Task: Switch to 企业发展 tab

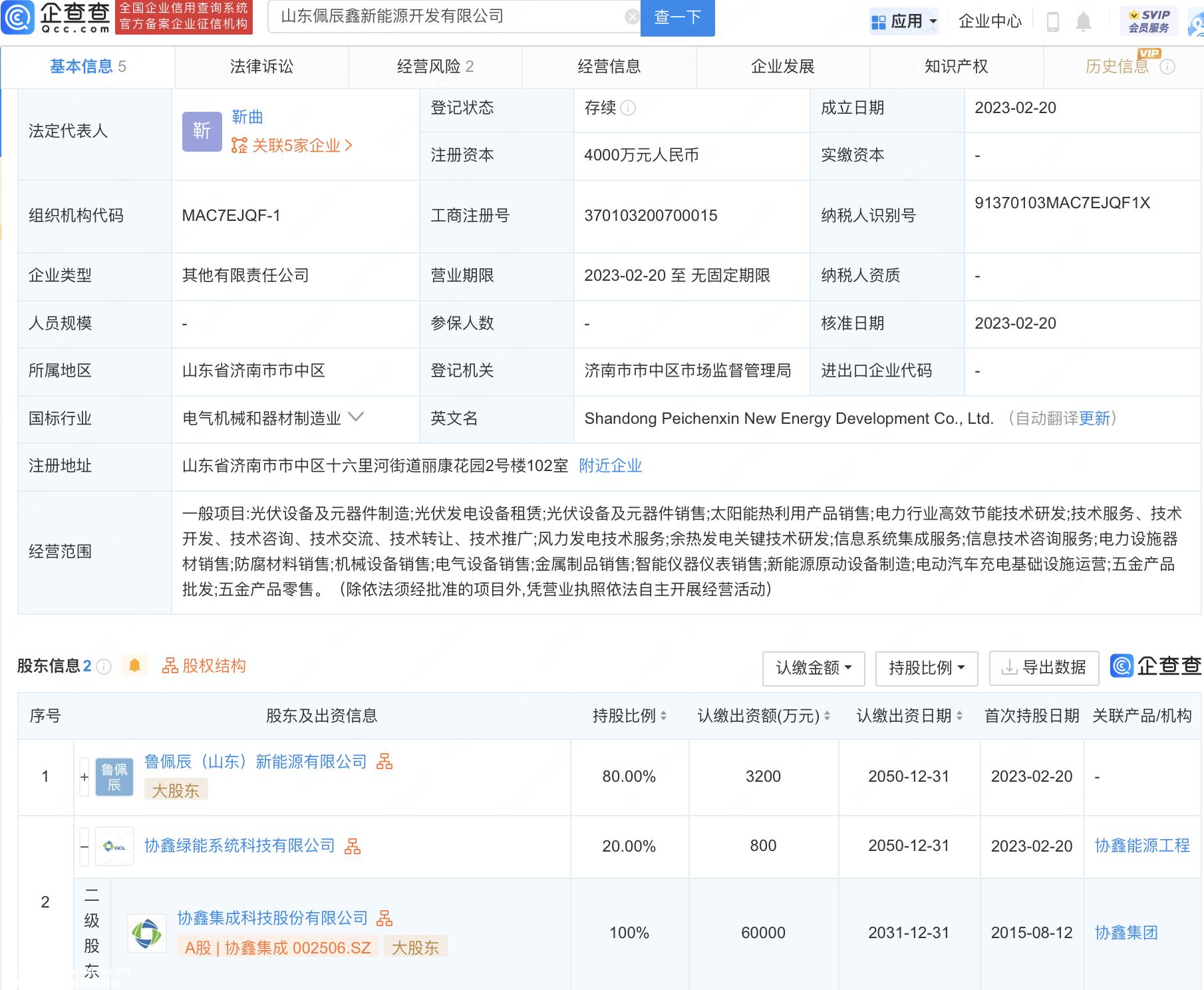Action: coord(782,67)
